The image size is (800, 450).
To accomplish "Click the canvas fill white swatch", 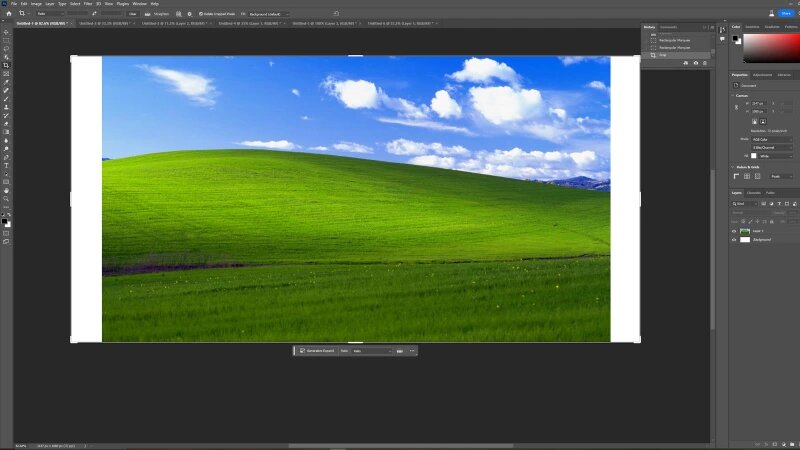I will point(754,156).
